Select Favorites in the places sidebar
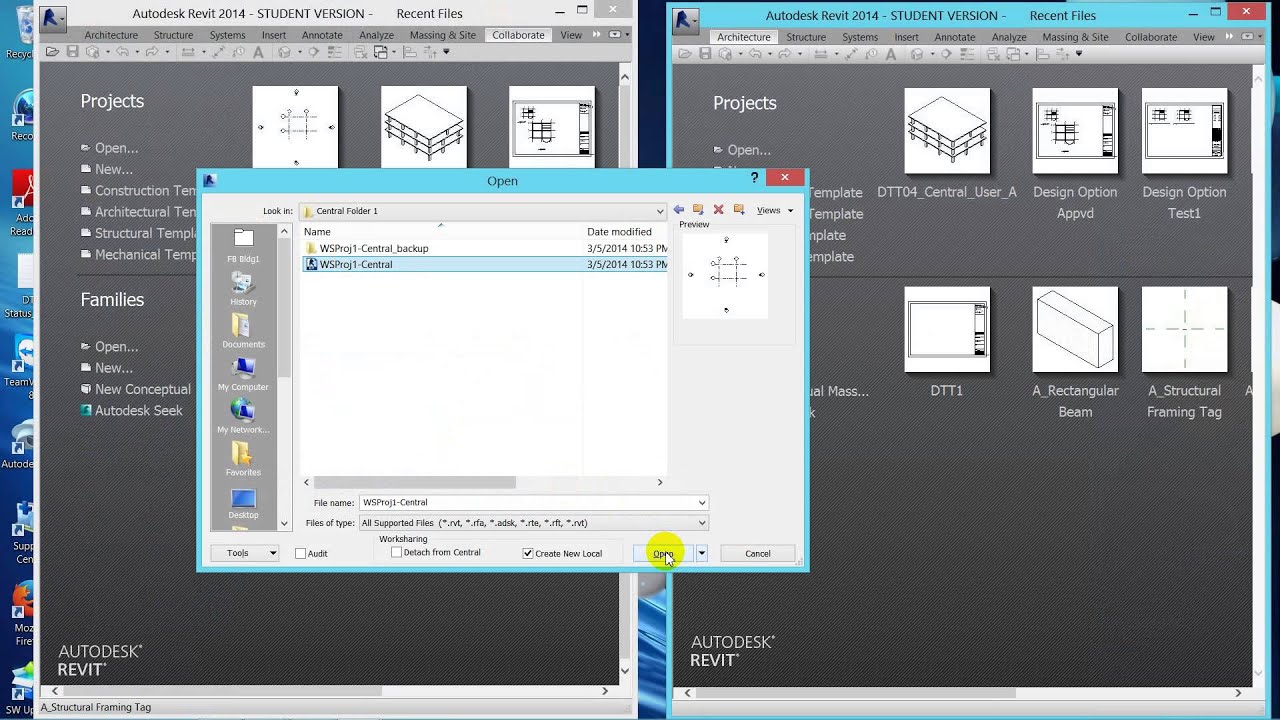Image resolution: width=1280 pixels, height=720 pixels. [x=243, y=459]
